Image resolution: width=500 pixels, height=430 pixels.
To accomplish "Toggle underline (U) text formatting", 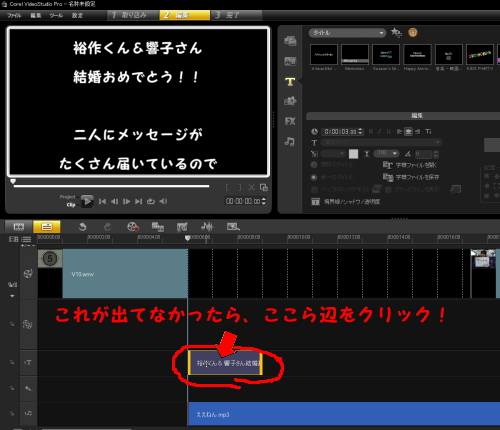I will coord(388,132).
